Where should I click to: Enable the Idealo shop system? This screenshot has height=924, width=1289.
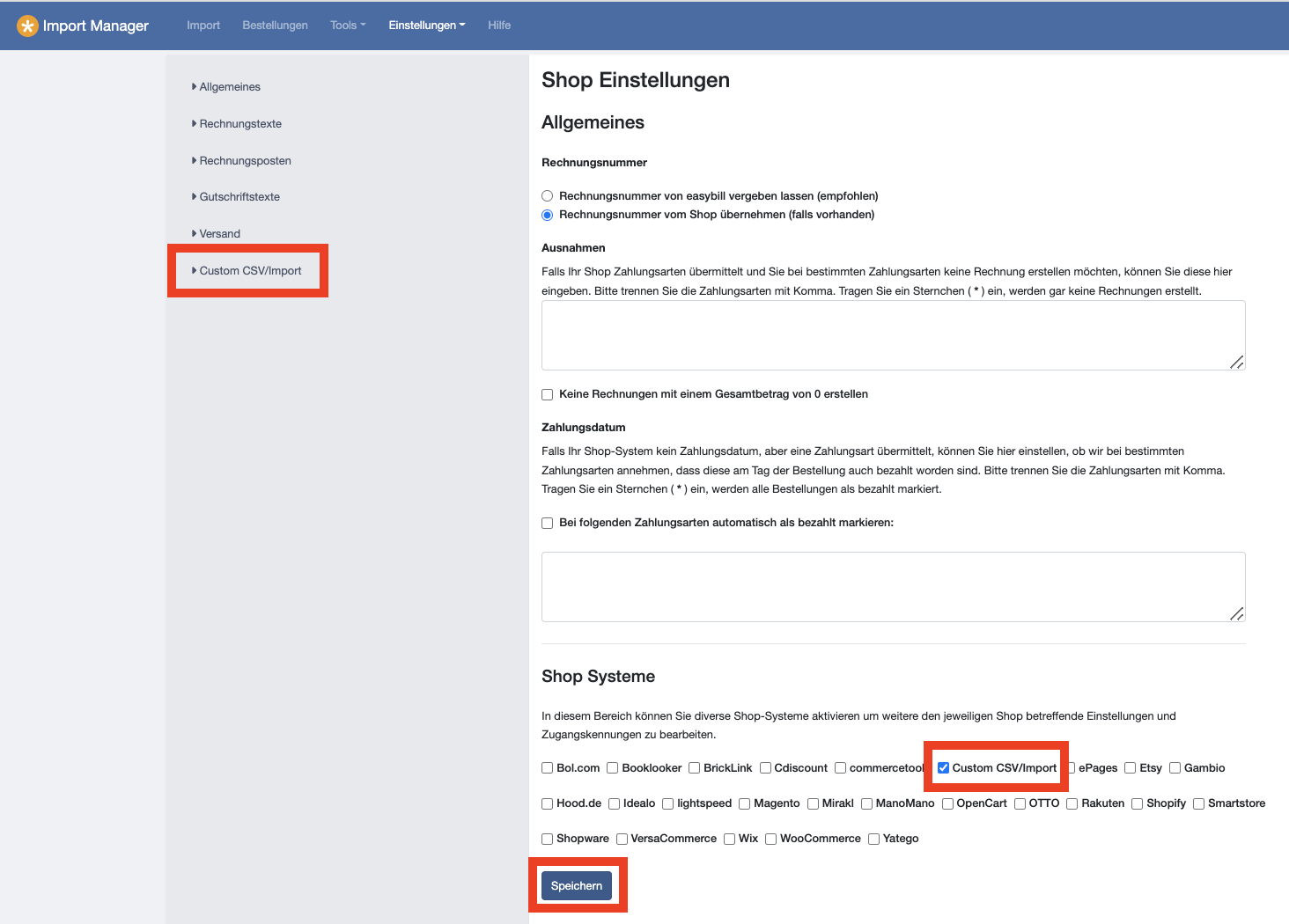tap(614, 803)
